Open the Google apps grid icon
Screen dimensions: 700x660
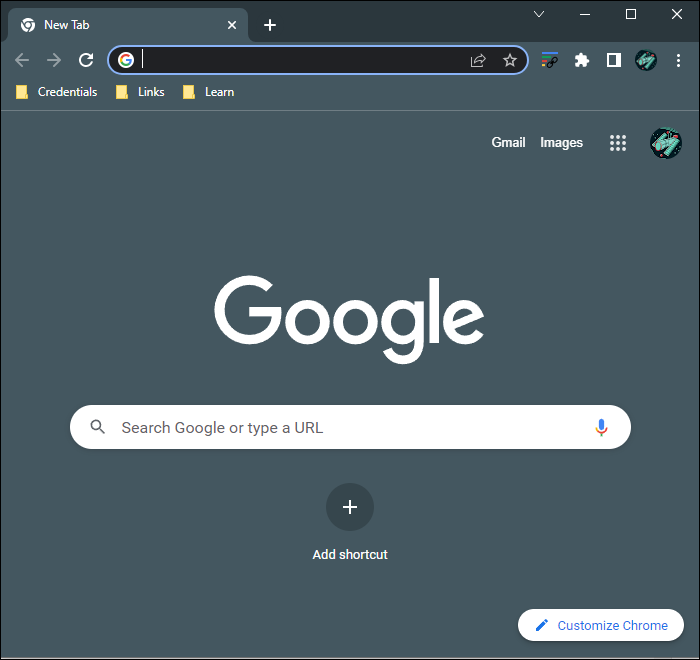(x=618, y=143)
